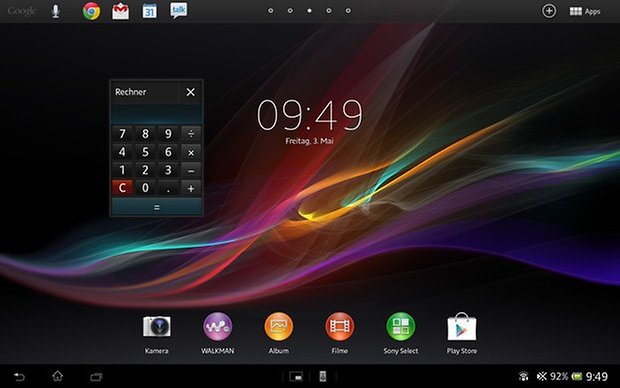This screenshot has height=388, width=620.
Task: Tap the Rechner title bar
Action: 145,92
